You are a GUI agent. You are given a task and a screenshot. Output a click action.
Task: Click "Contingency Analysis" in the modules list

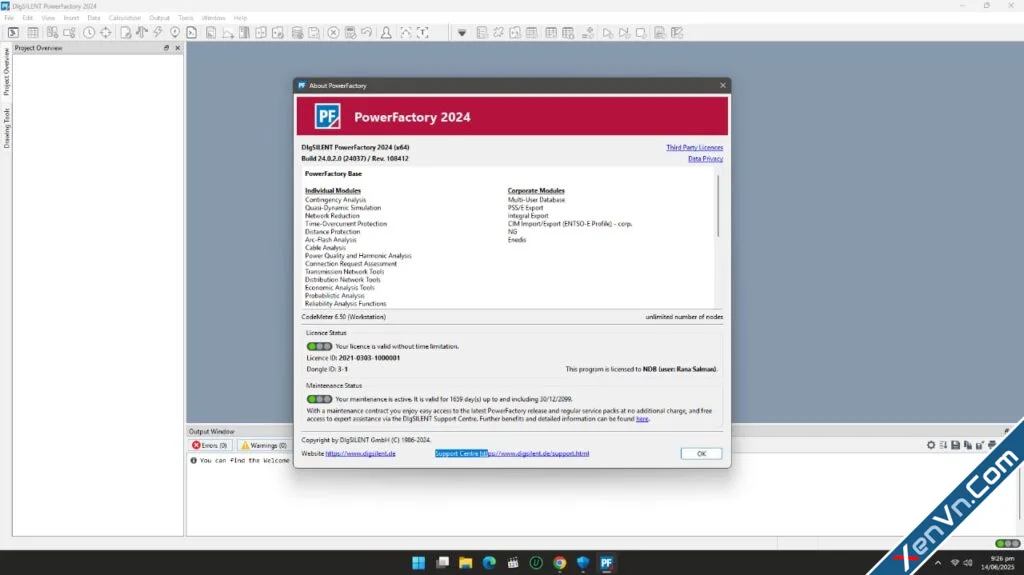coord(335,200)
